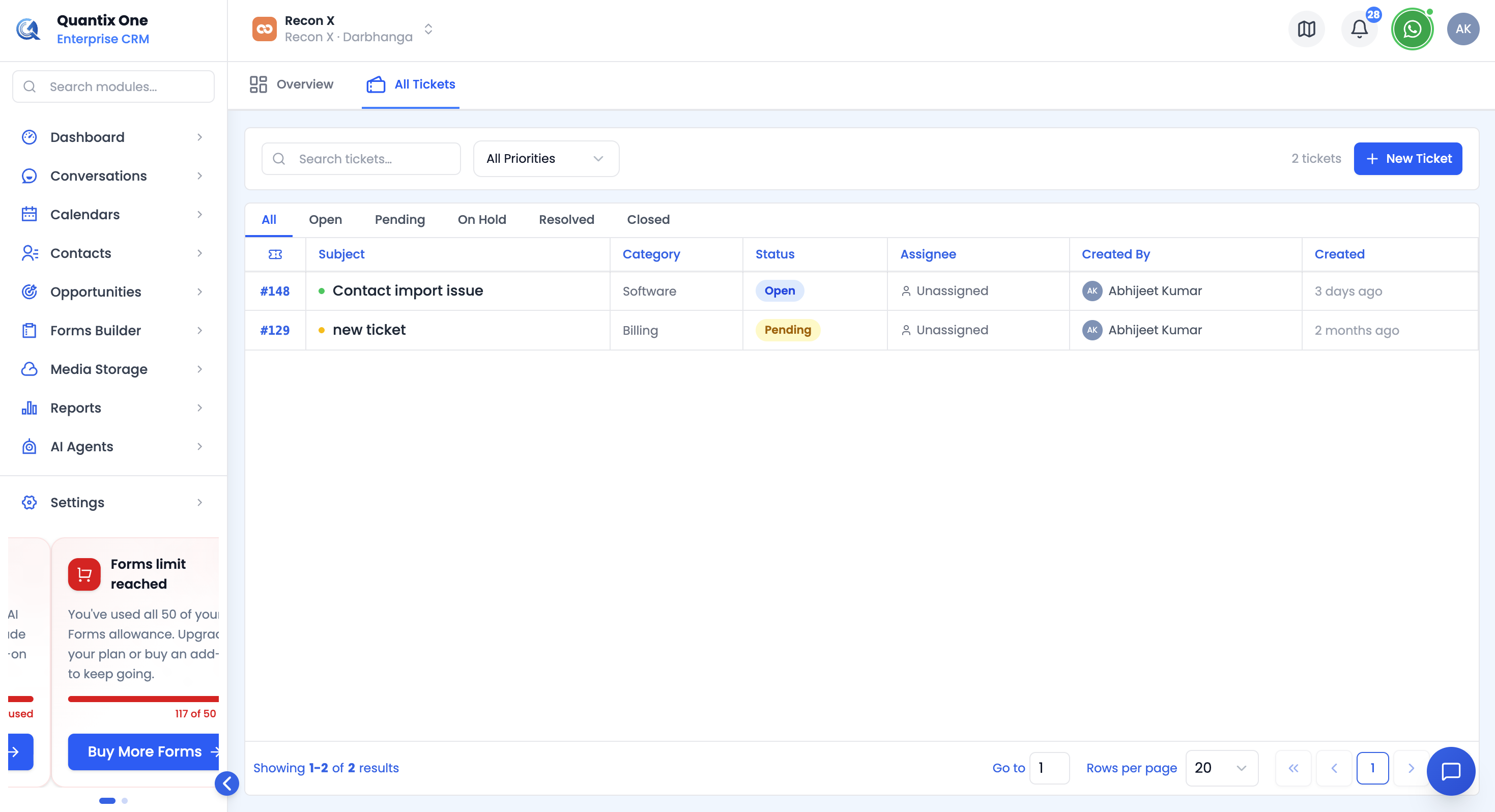Collapse the sidebar with arrow button

pyautogui.click(x=227, y=784)
